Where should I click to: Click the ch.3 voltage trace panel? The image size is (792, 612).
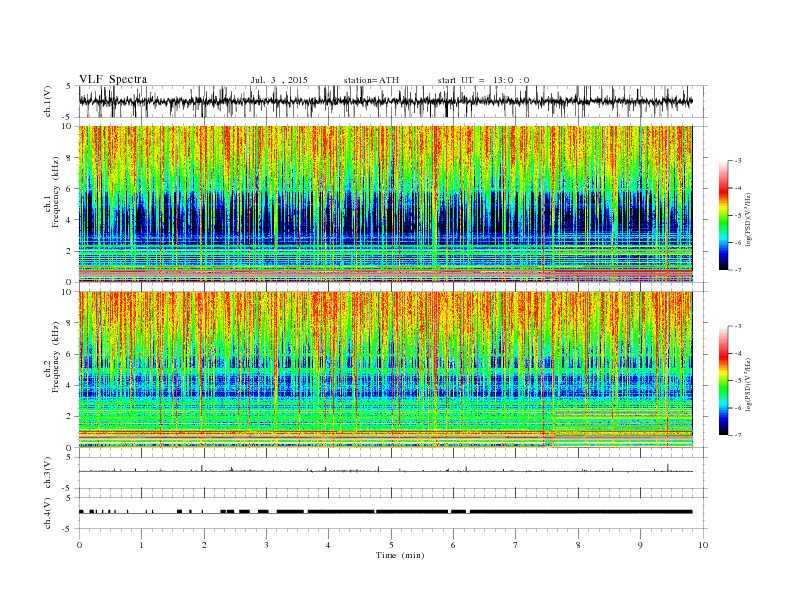393,473
